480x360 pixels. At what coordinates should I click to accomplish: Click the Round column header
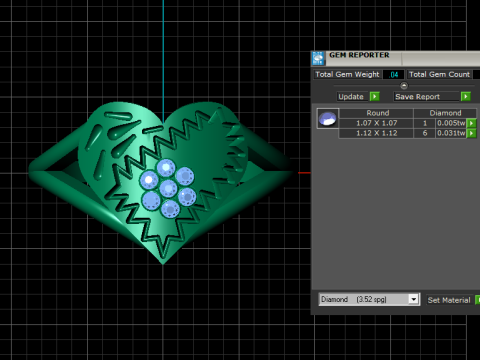tap(377, 113)
